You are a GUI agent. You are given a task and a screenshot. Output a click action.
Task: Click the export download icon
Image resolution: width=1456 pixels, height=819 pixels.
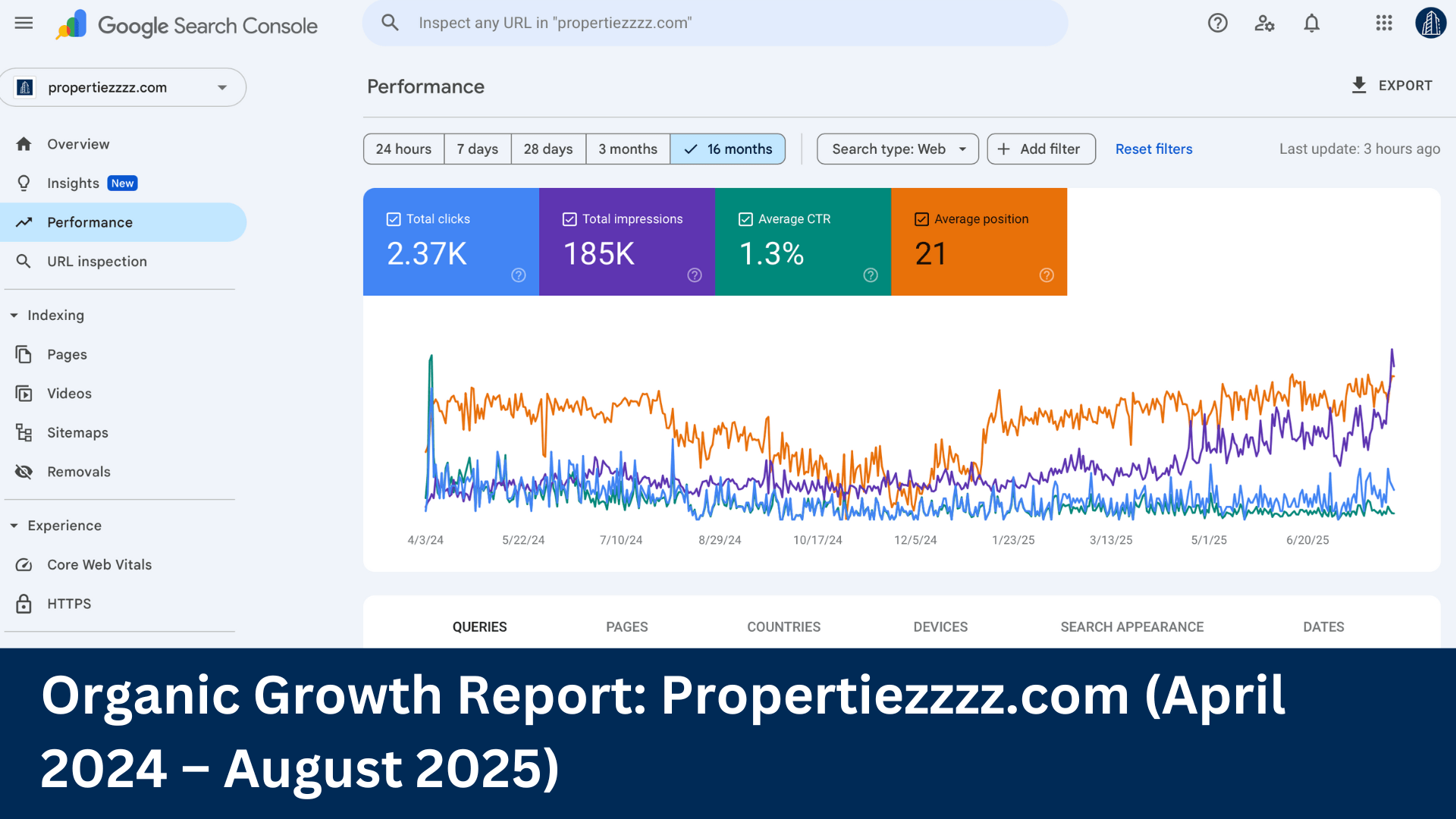(x=1359, y=85)
